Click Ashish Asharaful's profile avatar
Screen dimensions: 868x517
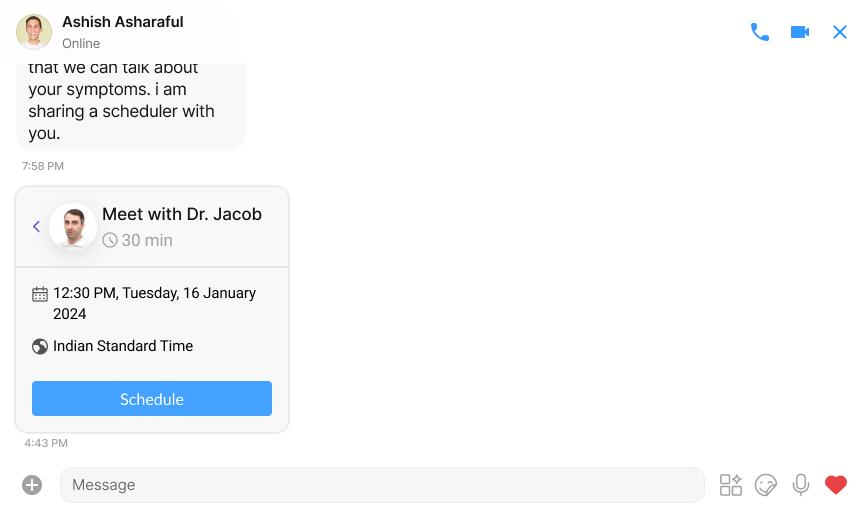[x=34, y=32]
